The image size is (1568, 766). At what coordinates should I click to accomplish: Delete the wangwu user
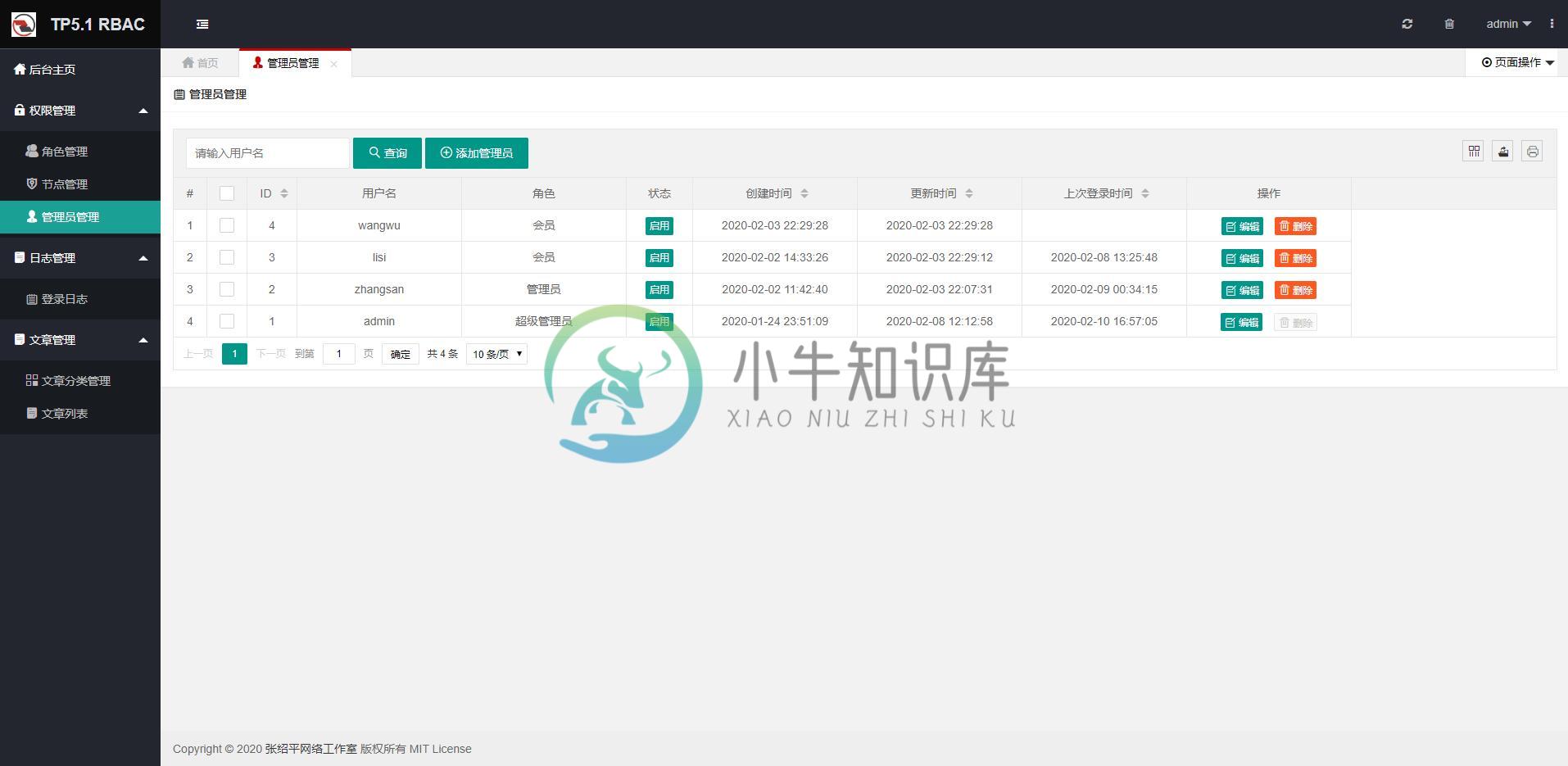pyautogui.click(x=1295, y=226)
